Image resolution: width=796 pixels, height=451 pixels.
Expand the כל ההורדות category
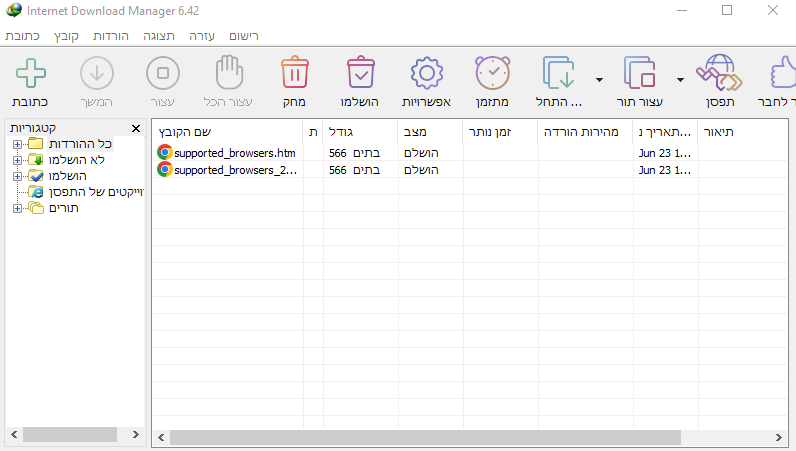[17, 144]
